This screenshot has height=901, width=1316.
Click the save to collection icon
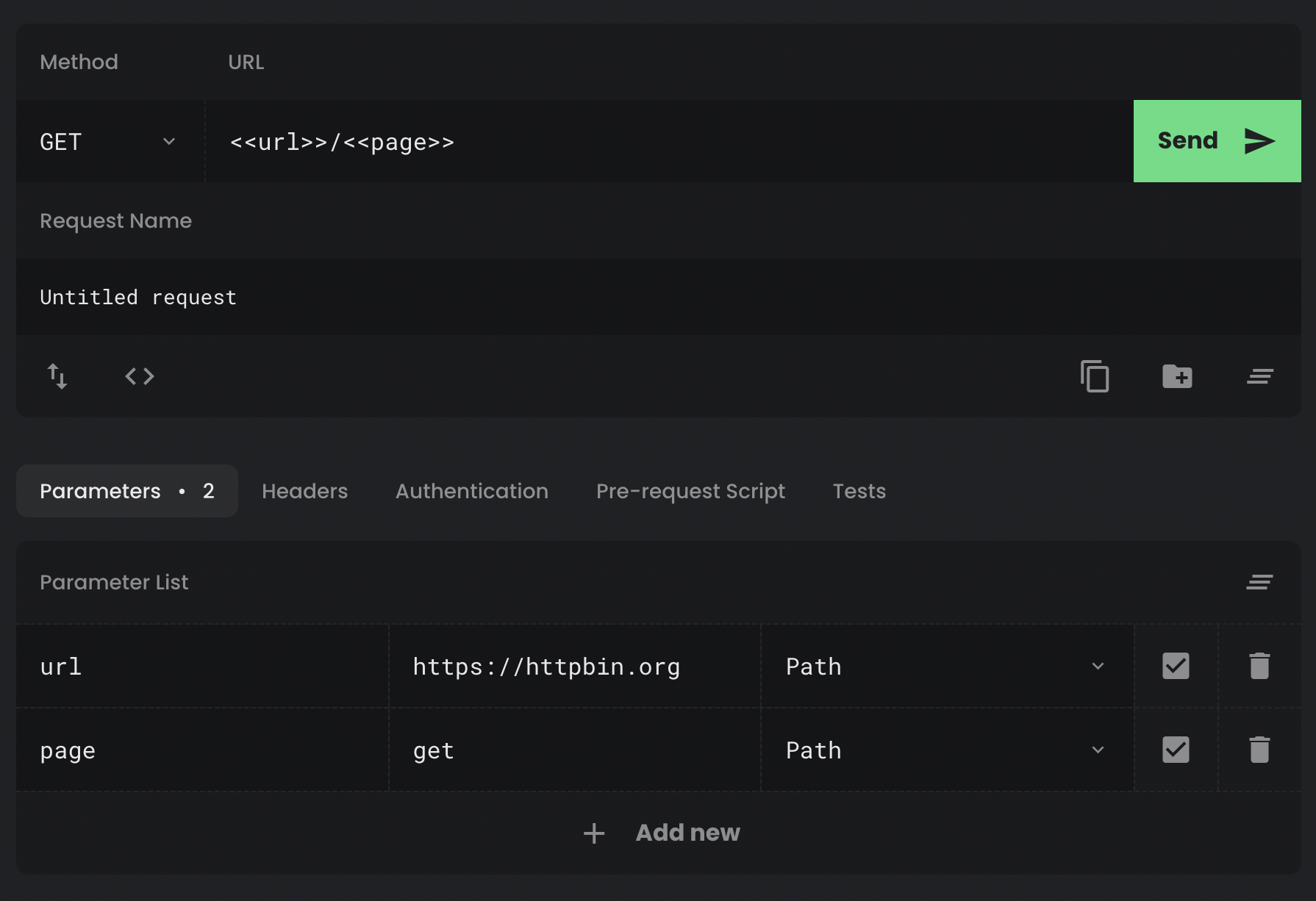[x=1177, y=376]
